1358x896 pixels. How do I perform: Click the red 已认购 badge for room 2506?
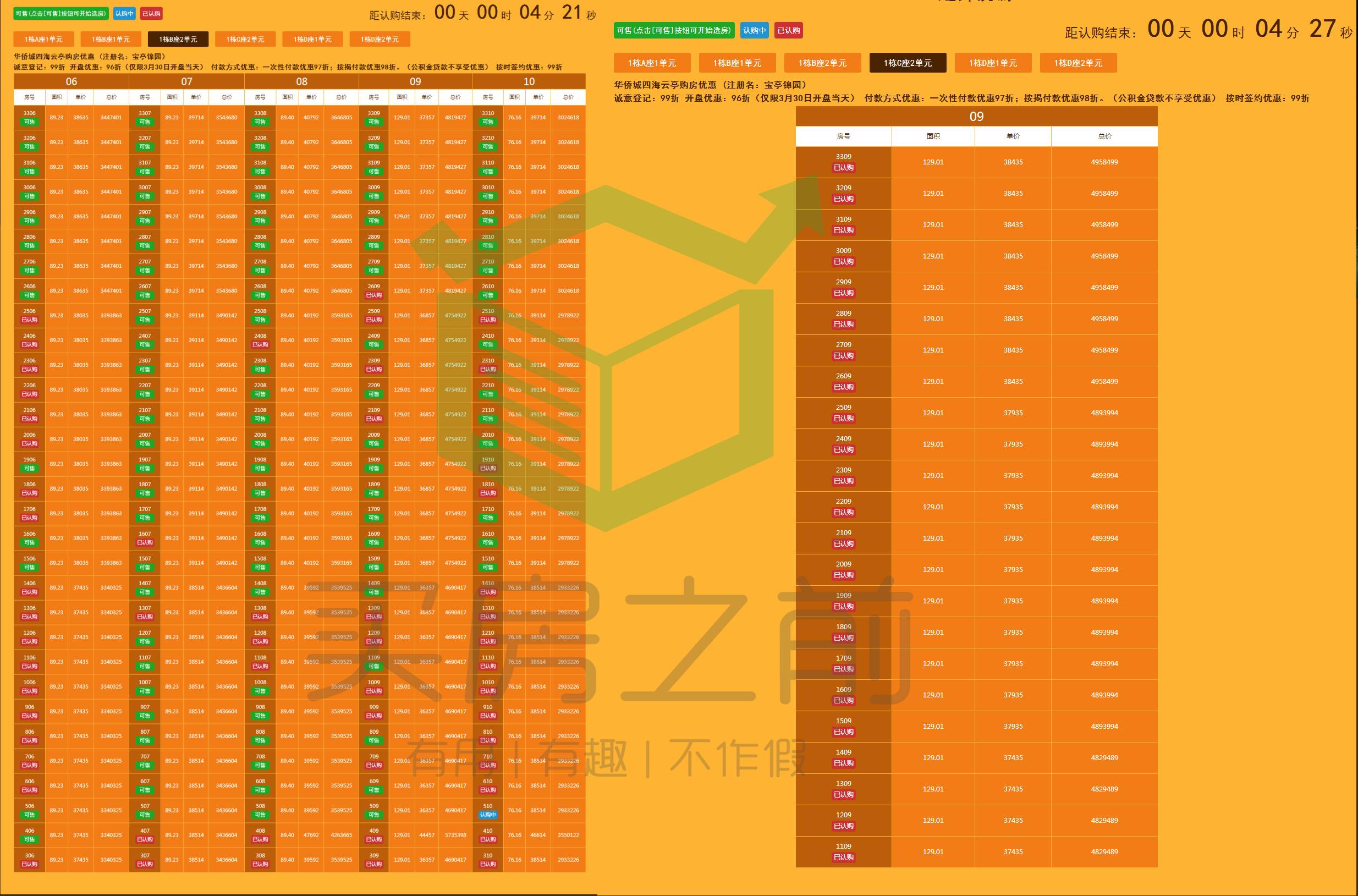click(x=29, y=320)
